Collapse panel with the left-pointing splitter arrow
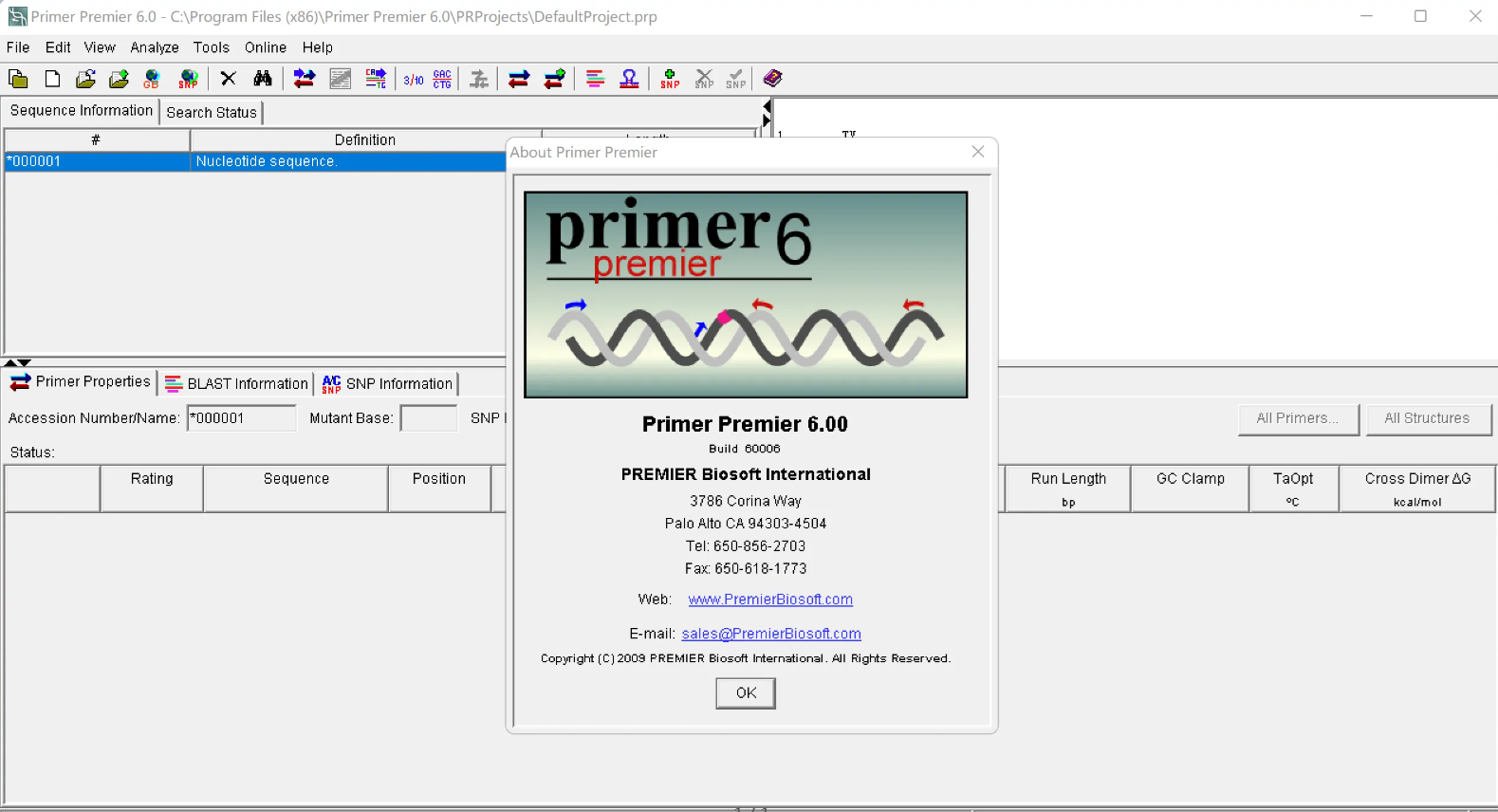Screen dimensions: 1498x812 (x=767, y=107)
